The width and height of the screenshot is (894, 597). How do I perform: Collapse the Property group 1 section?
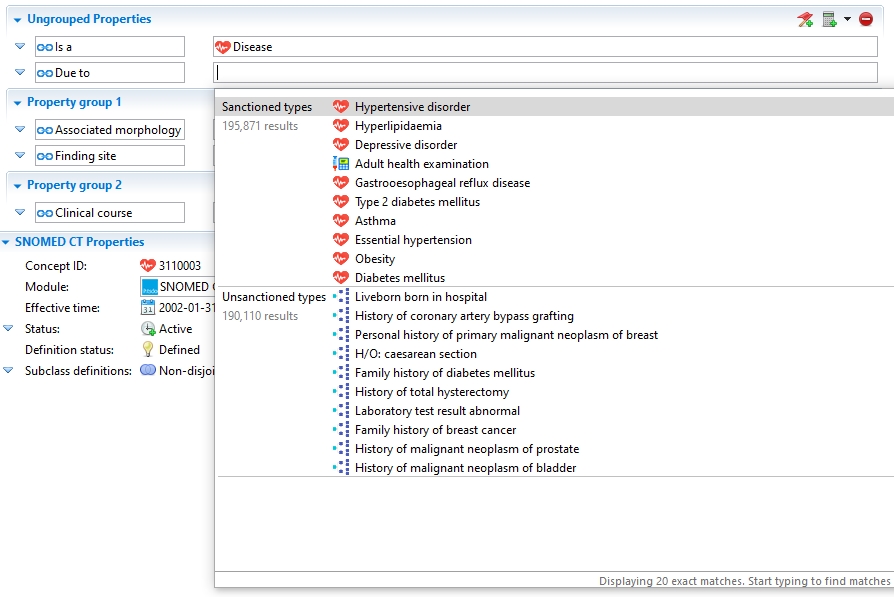tap(17, 103)
